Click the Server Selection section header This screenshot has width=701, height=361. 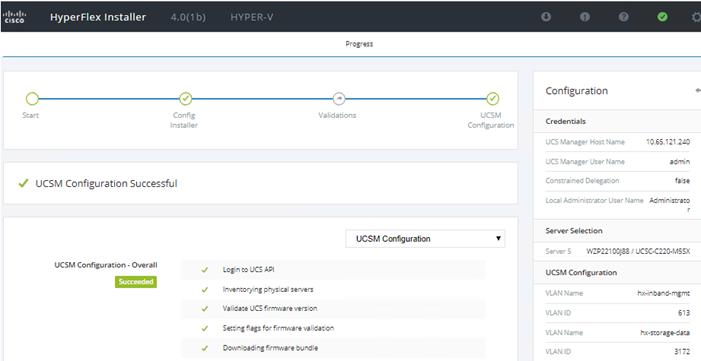click(x=574, y=231)
